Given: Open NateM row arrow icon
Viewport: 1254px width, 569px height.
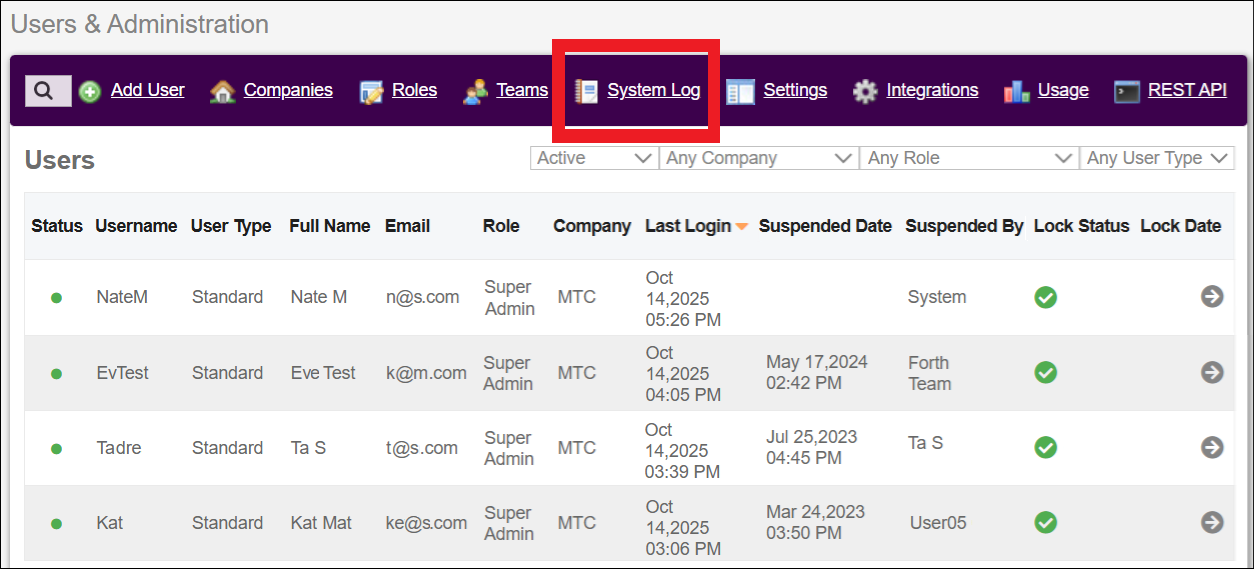Looking at the screenshot, I should [x=1212, y=296].
